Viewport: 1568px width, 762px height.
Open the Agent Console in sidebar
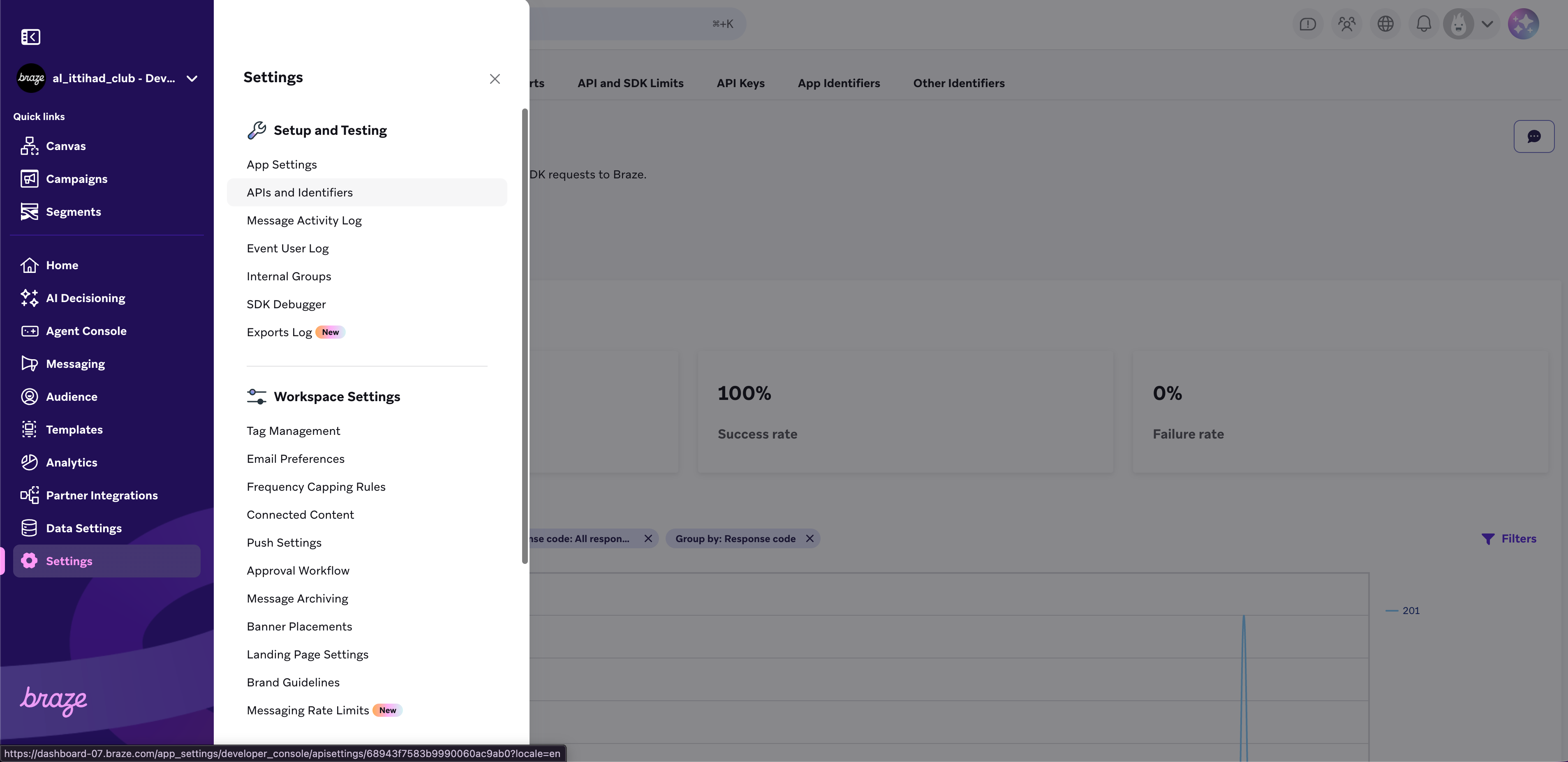coord(86,331)
